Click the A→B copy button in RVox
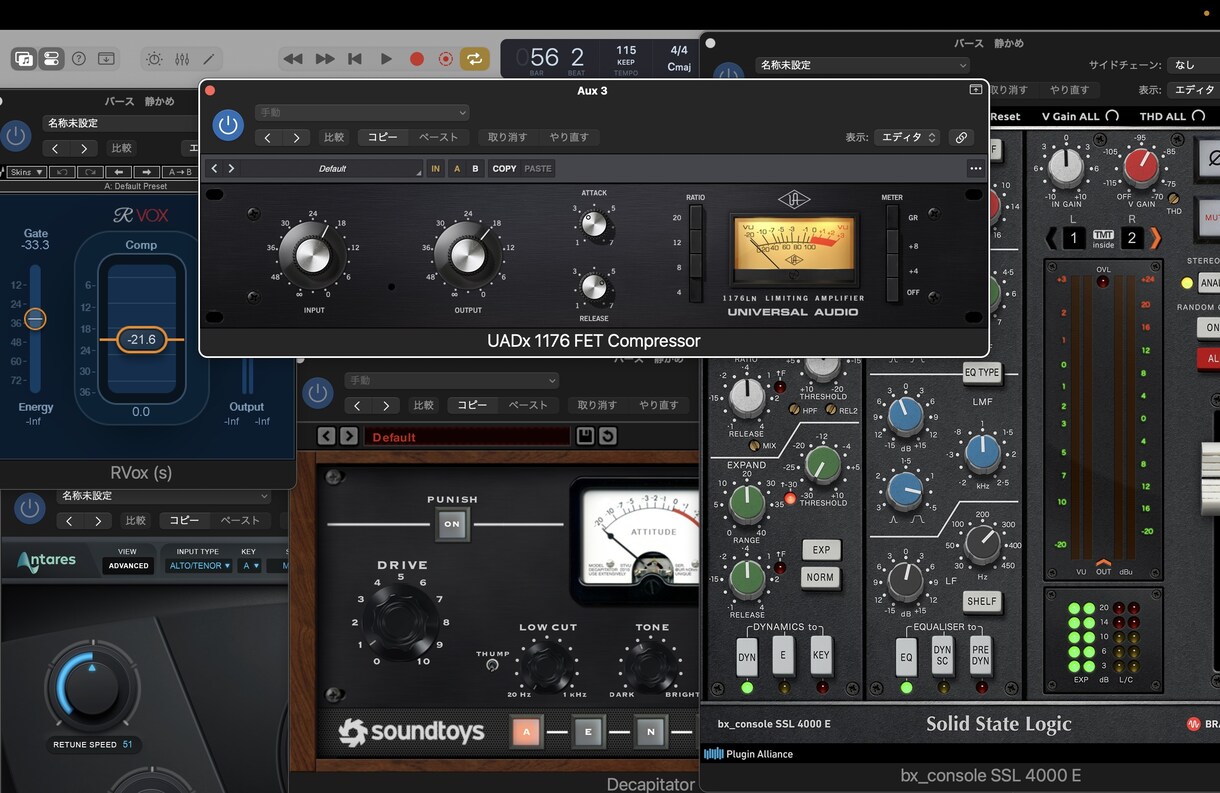Image resolution: width=1220 pixels, height=793 pixels. point(179,172)
